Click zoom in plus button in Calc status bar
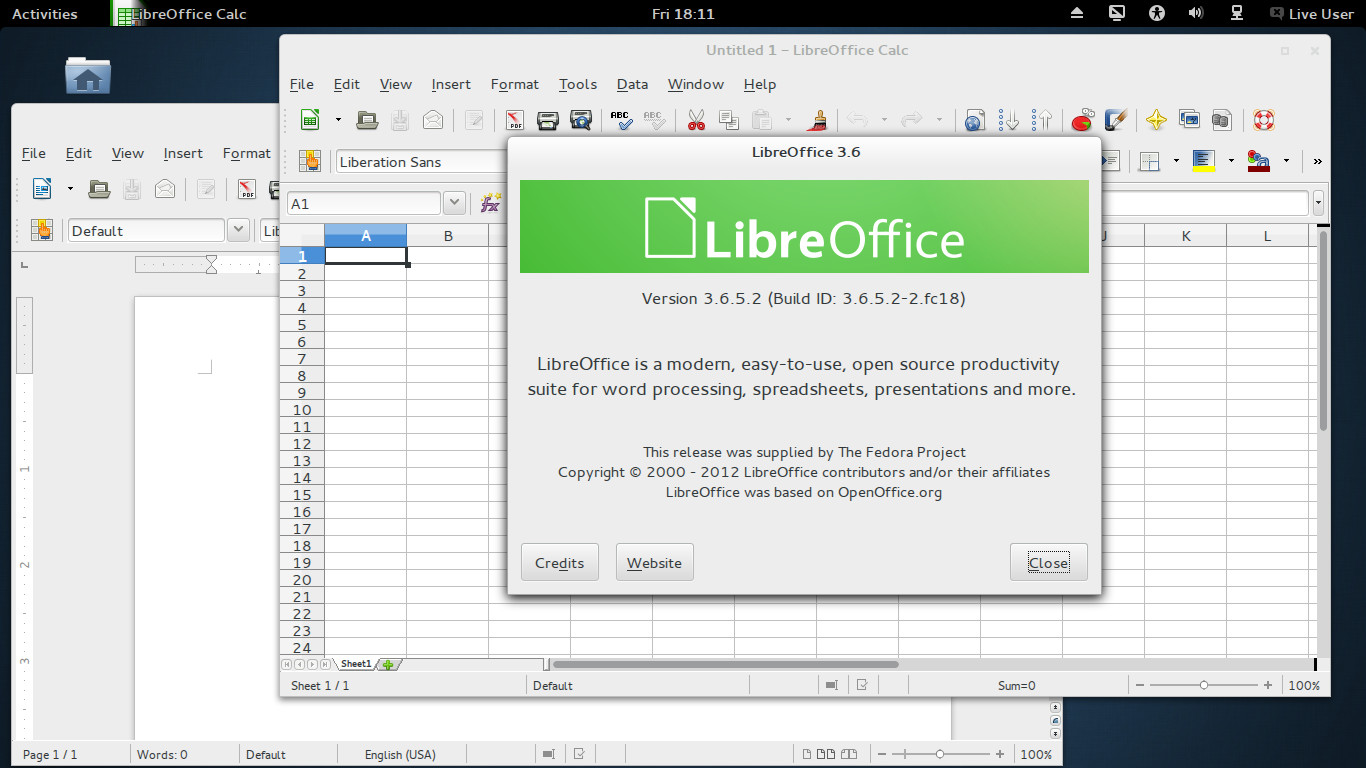Screen dimensions: 1366x768 click(1268, 685)
